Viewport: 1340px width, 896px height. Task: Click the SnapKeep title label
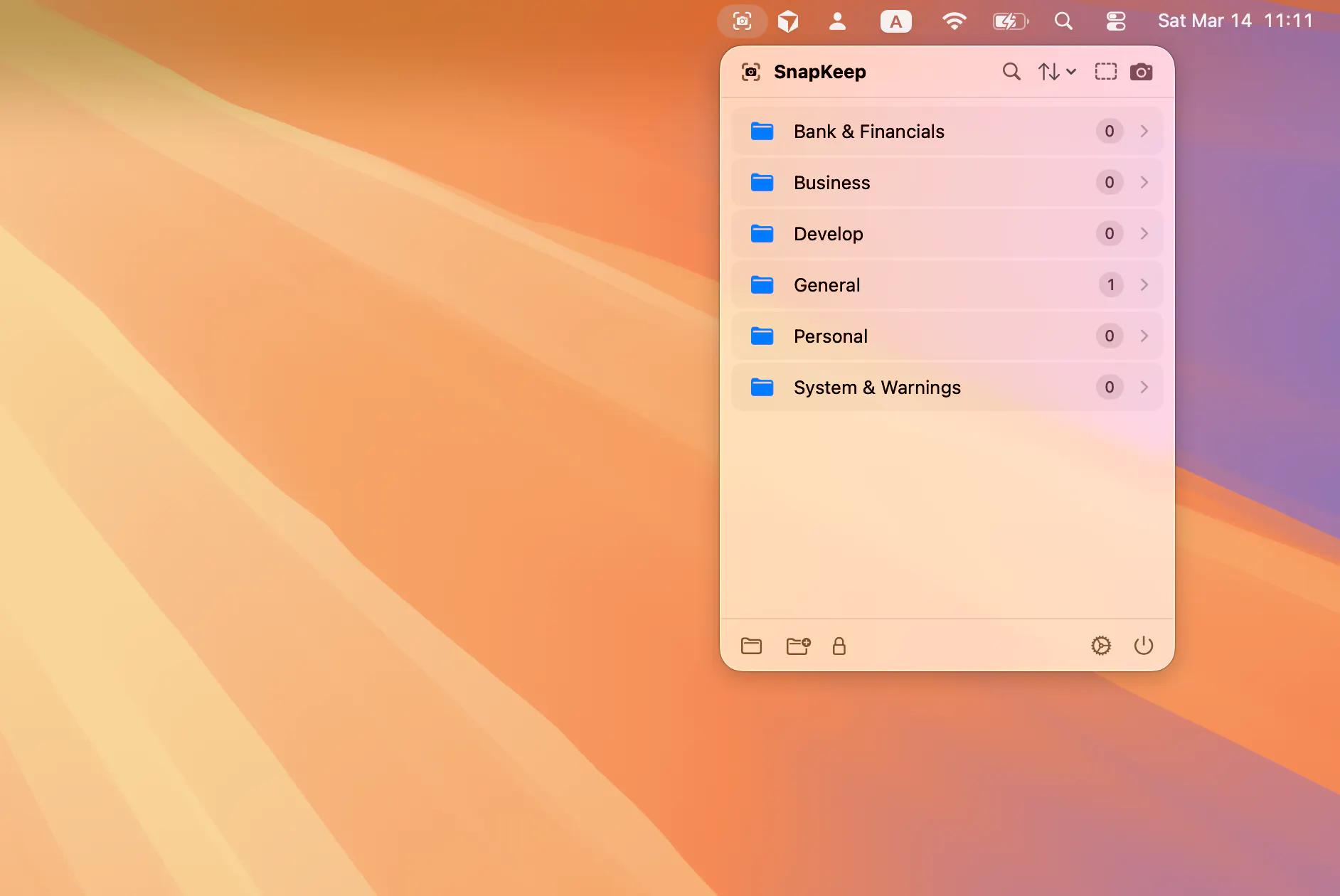pos(820,72)
